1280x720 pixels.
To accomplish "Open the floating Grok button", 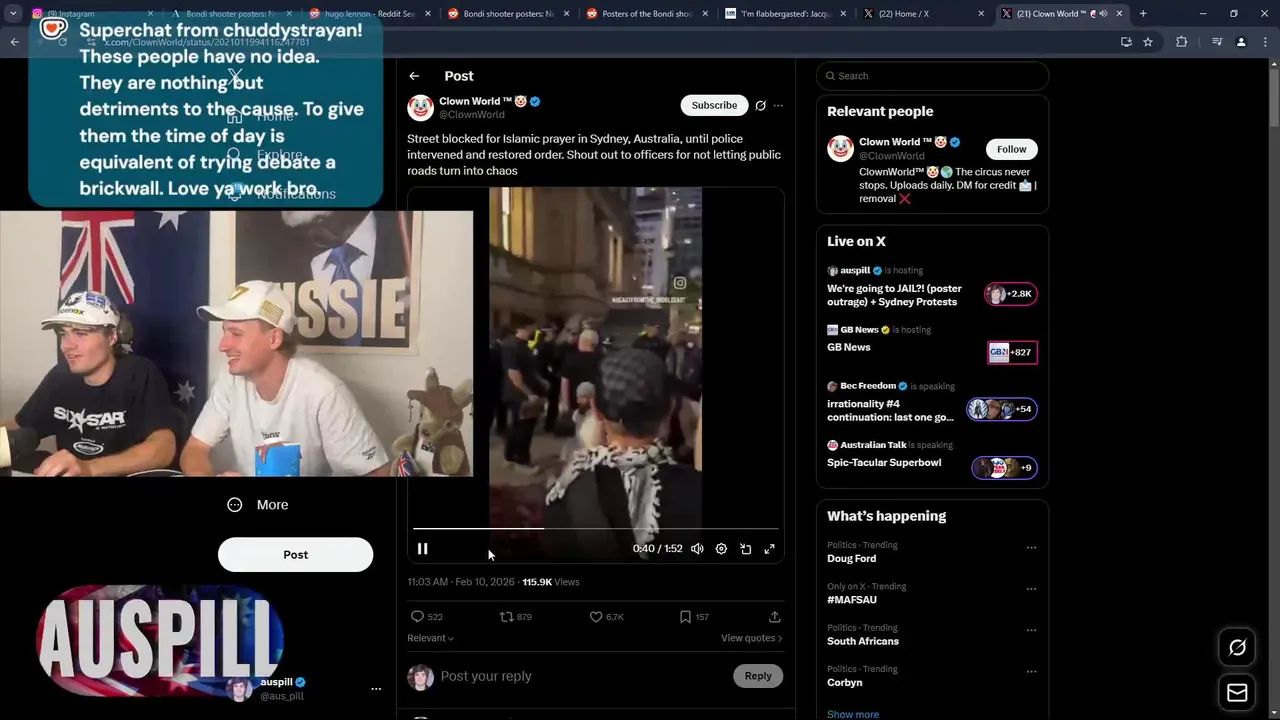I will pyautogui.click(x=1237, y=648).
